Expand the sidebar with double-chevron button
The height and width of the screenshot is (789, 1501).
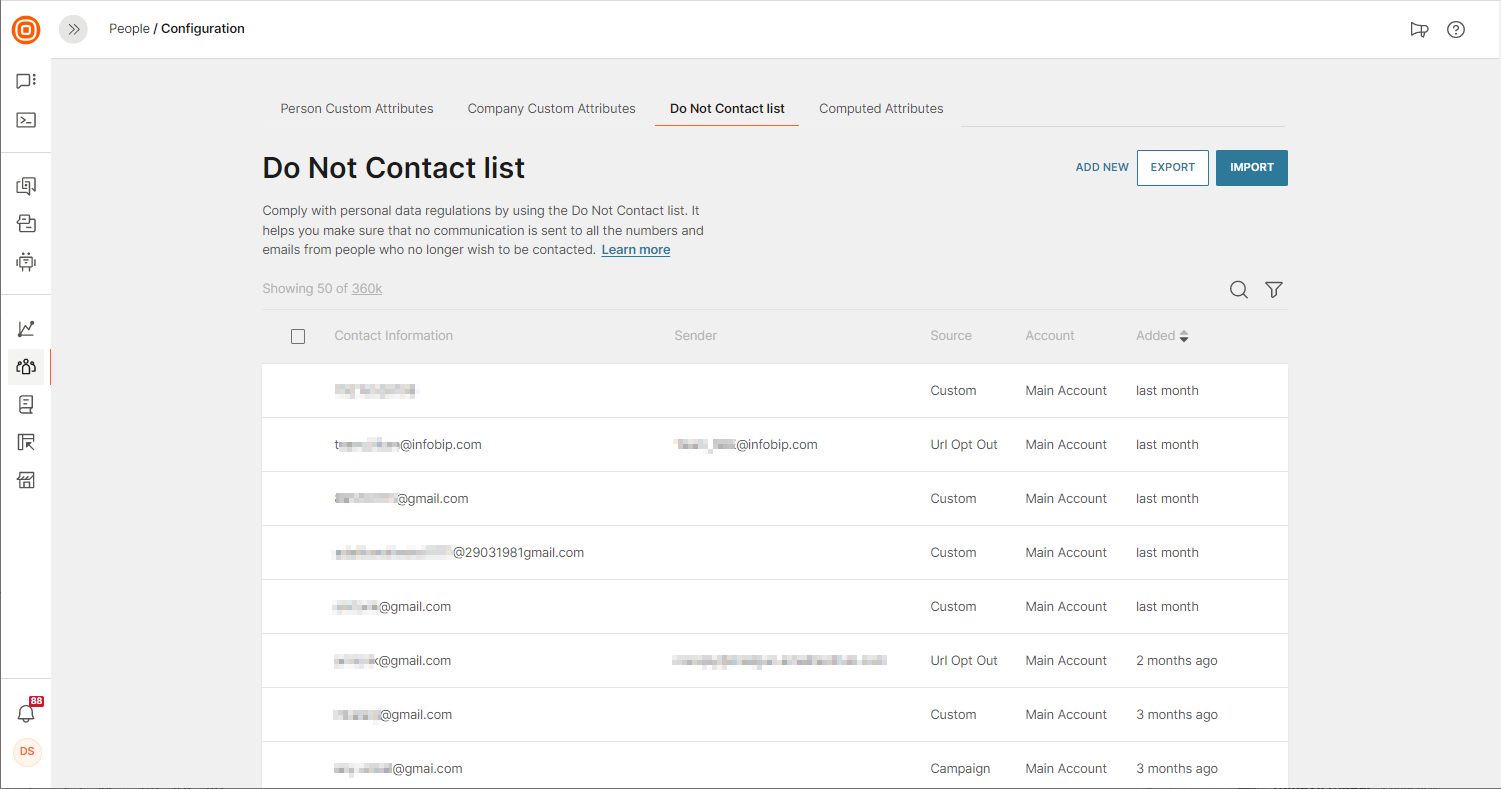coord(73,30)
